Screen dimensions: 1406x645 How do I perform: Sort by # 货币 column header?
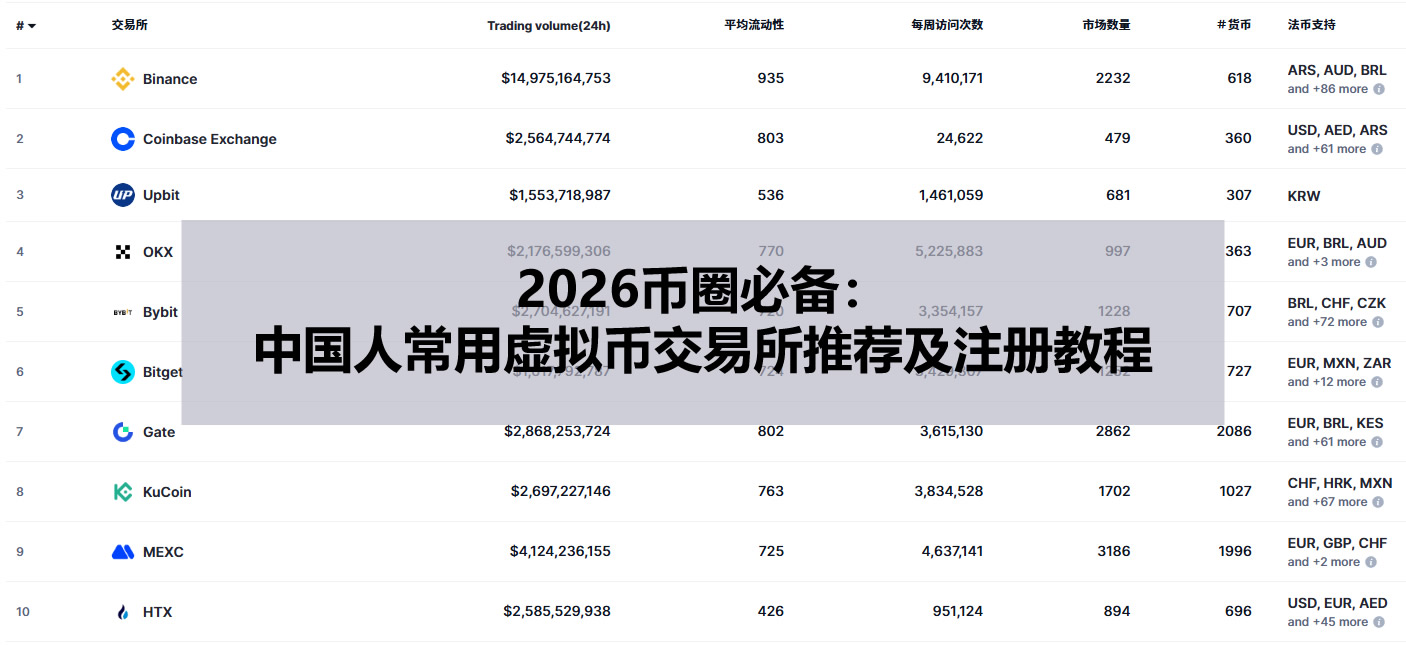pos(1234,25)
